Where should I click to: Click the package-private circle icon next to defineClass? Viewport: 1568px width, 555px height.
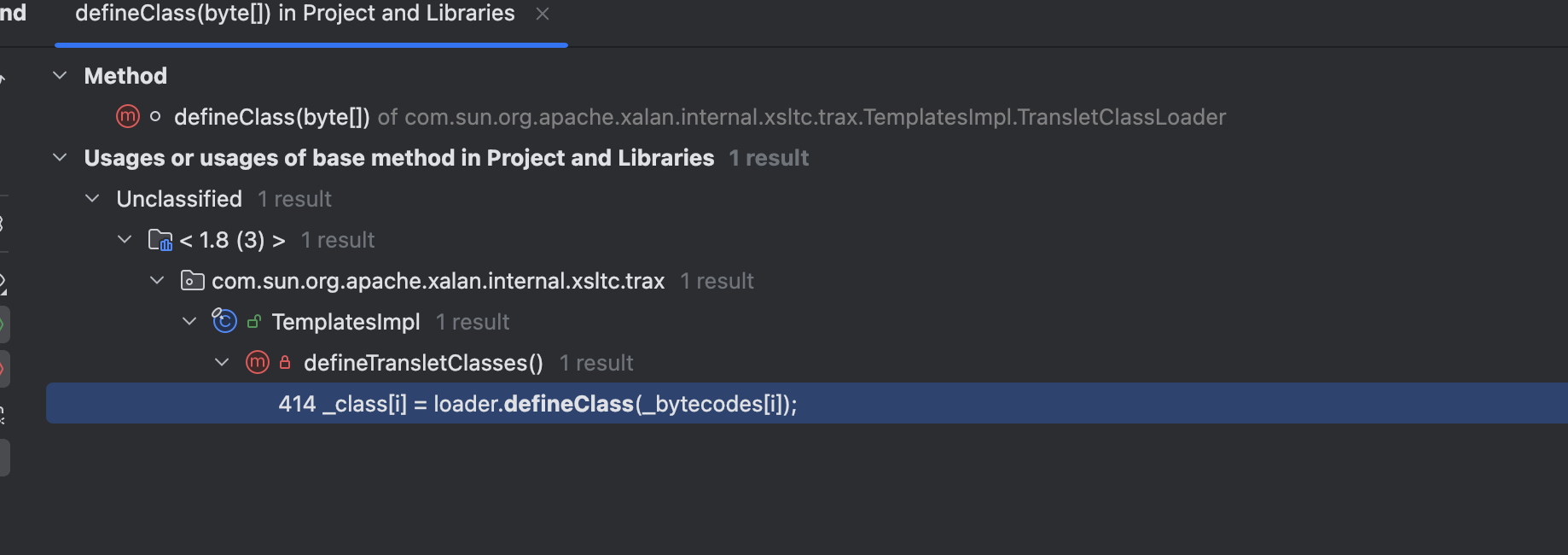click(155, 117)
